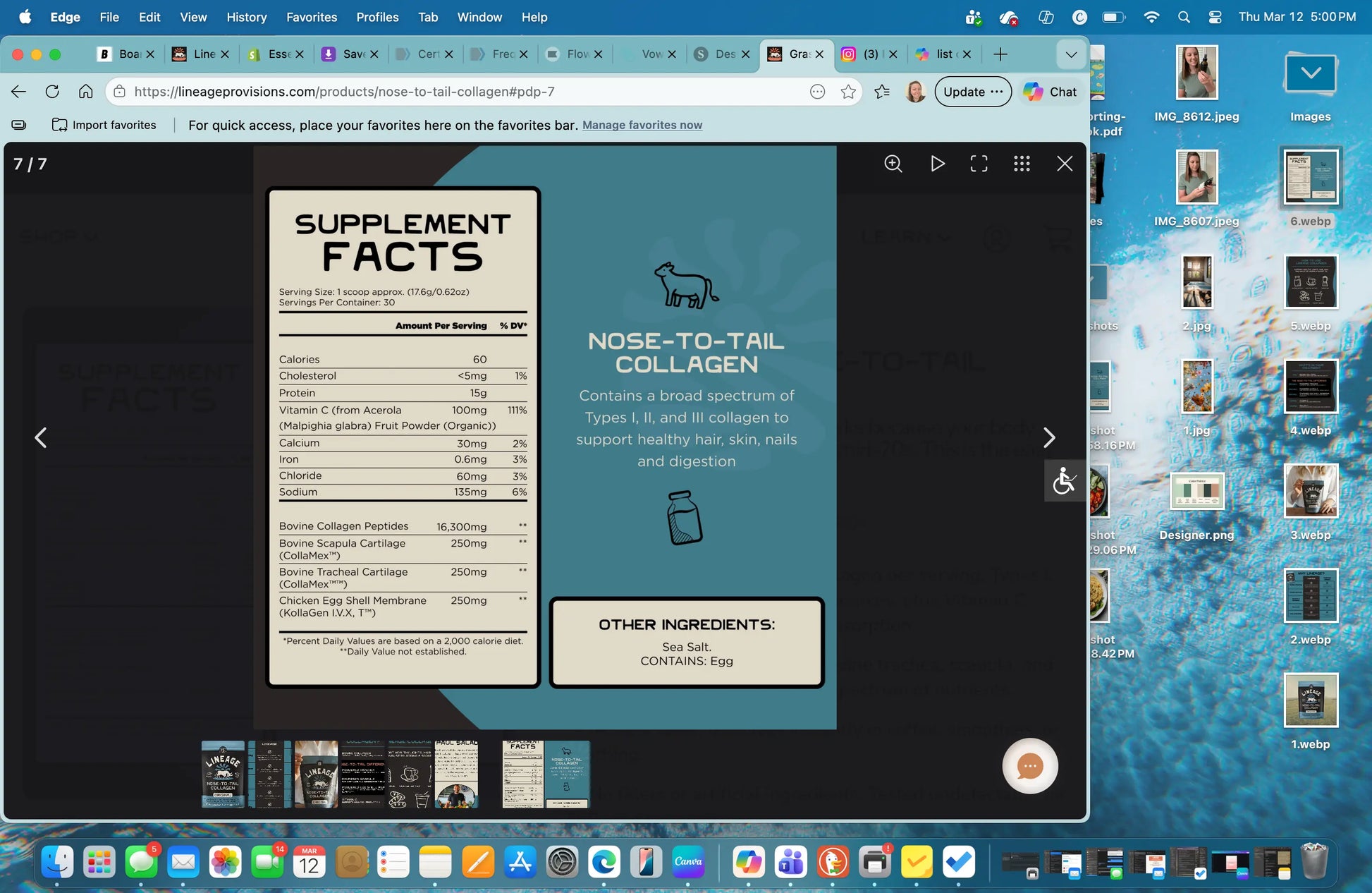Launch the App Store from the dock
Screen dimensions: 1372x893
tap(520, 862)
